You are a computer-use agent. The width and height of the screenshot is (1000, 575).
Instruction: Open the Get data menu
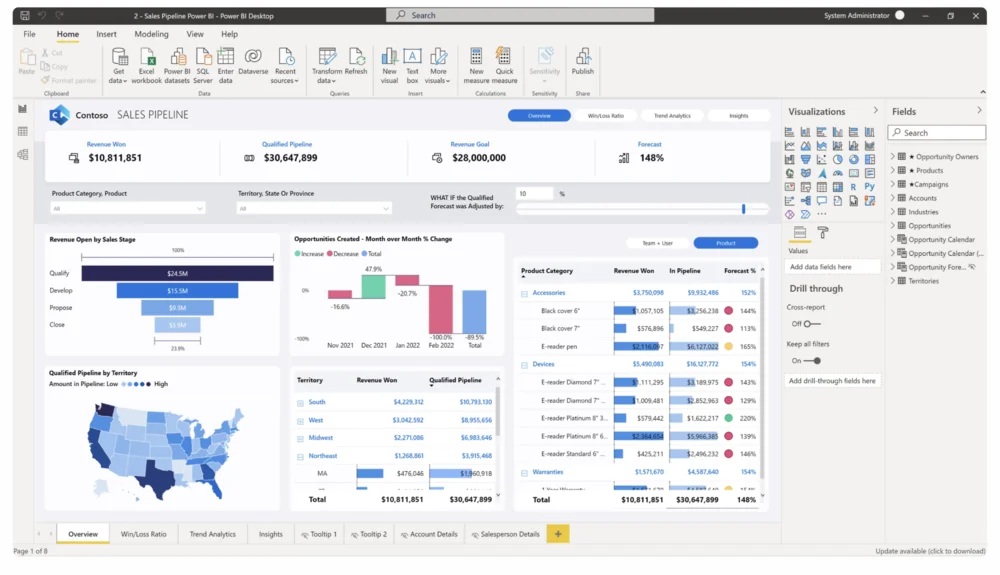(x=119, y=66)
